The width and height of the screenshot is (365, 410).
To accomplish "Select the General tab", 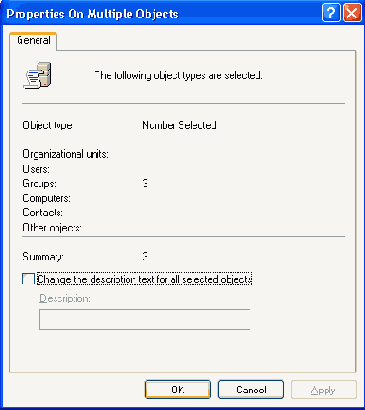I will (x=33, y=41).
